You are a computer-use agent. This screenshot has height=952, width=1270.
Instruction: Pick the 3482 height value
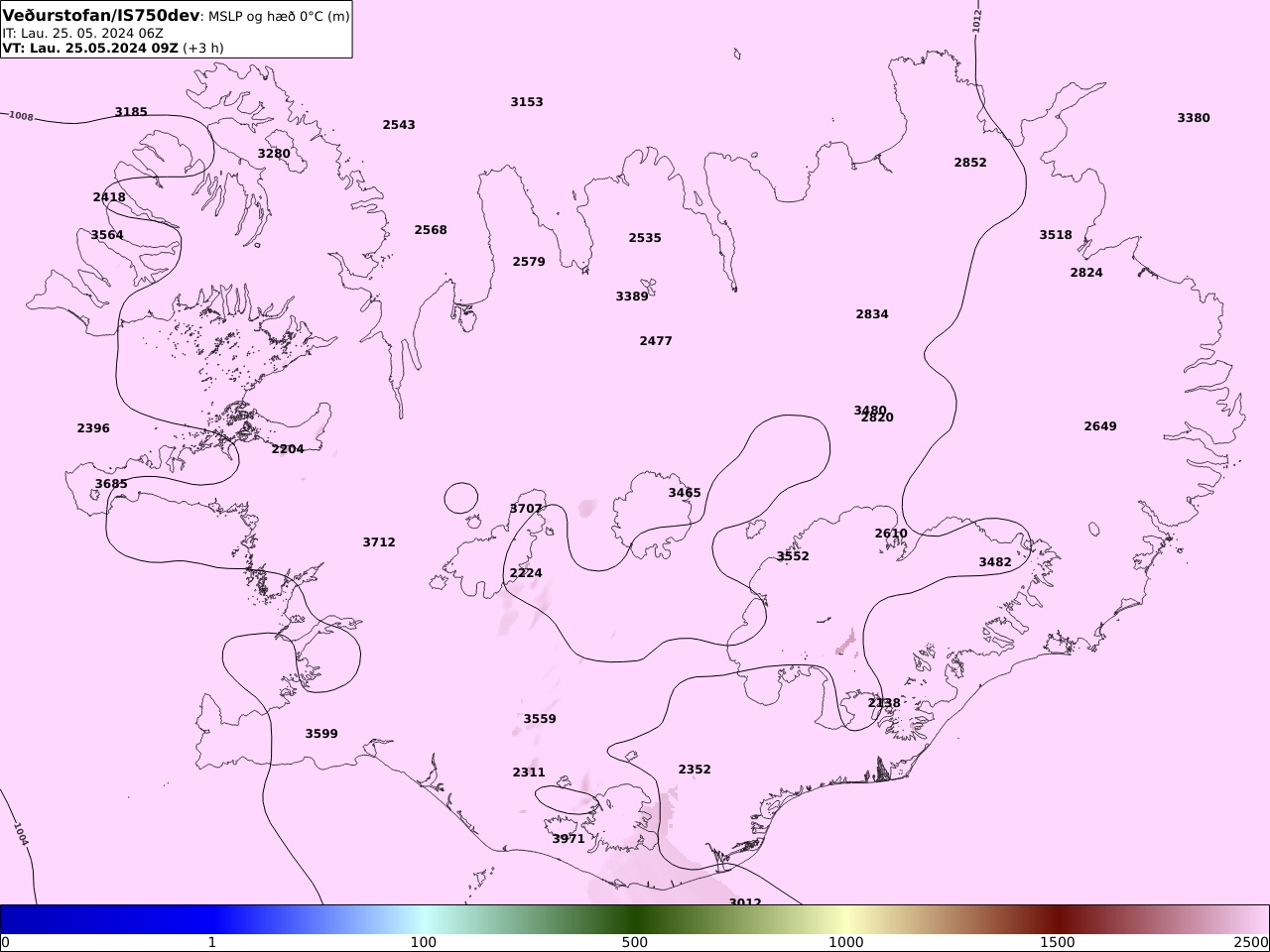point(995,562)
